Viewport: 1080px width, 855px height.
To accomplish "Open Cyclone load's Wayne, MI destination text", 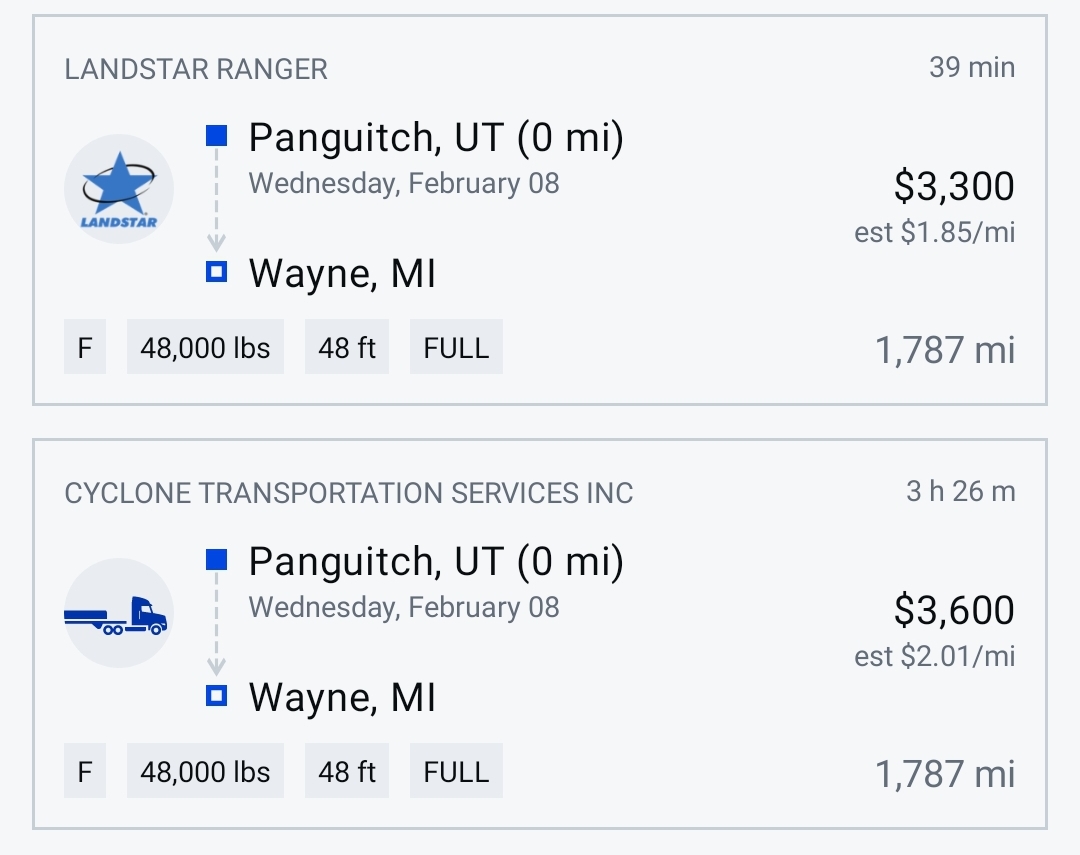I will 342,697.
